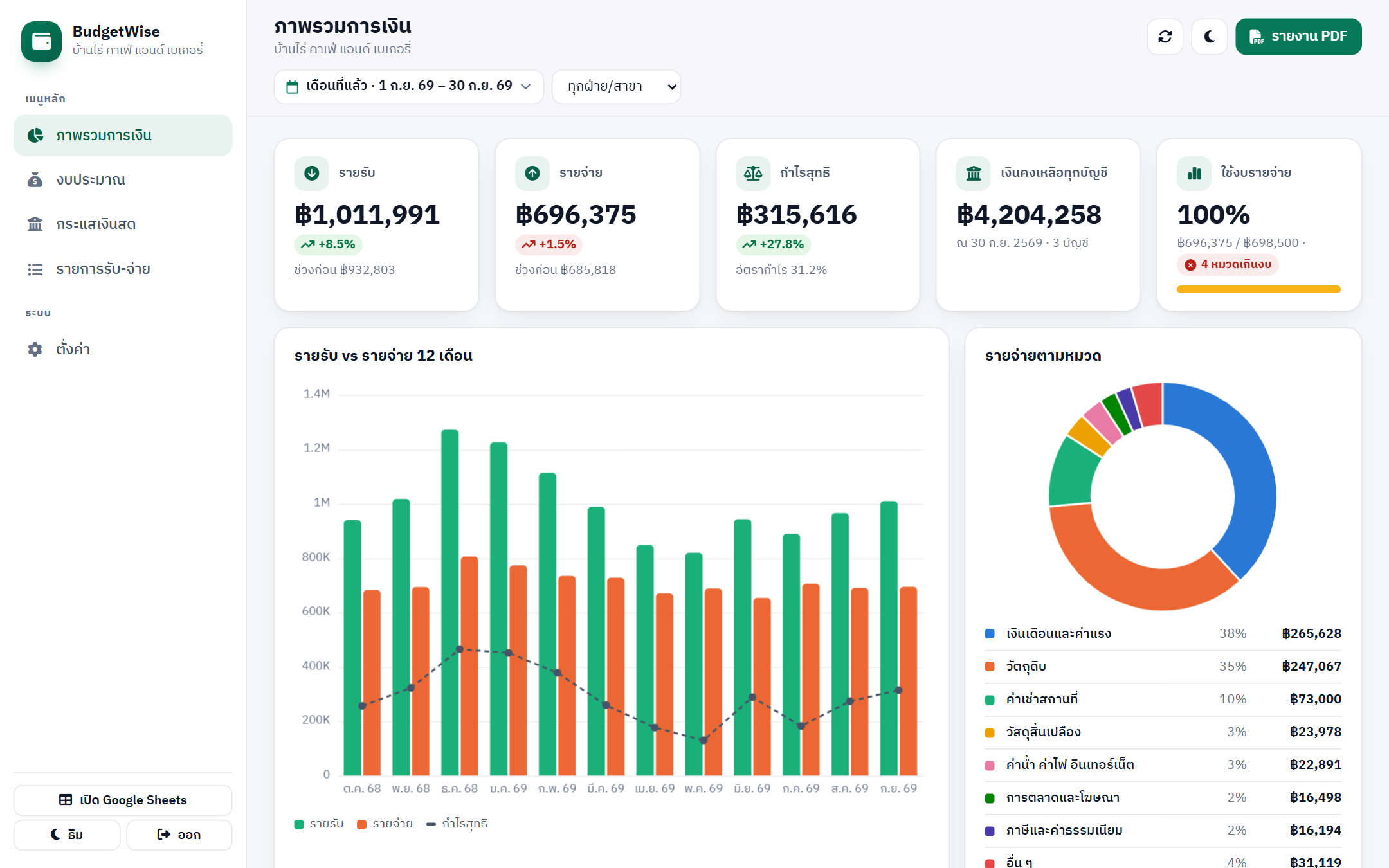Toggle dark mode with moon icon in header
Image resolution: width=1389 pixels, height=868 pixels.
1209,37
